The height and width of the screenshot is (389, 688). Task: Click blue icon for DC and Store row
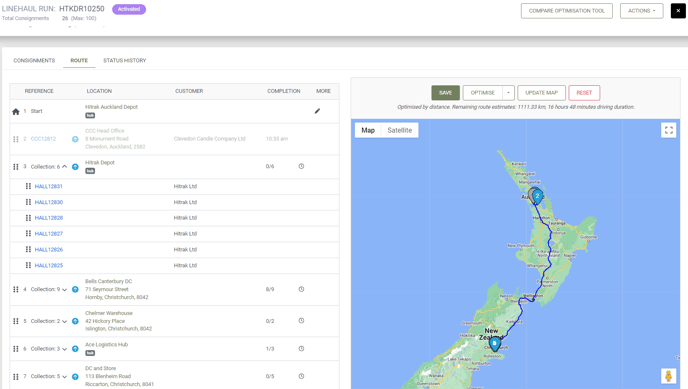pyautogui.click(x=75, y=376)
